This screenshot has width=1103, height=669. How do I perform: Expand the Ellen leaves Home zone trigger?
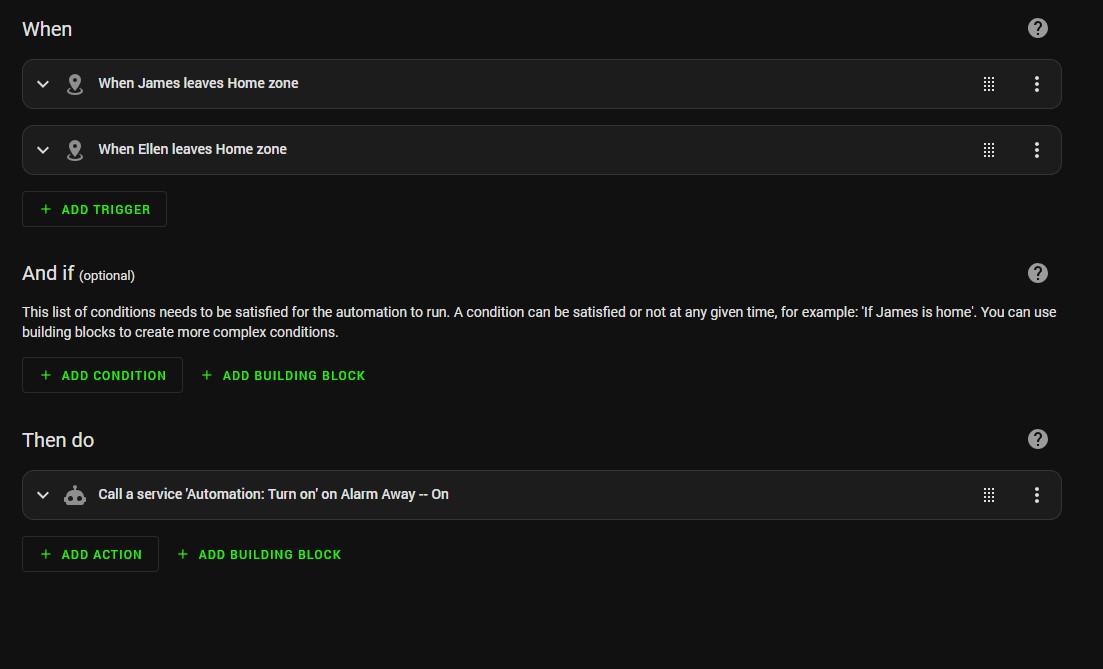point(43,150)
